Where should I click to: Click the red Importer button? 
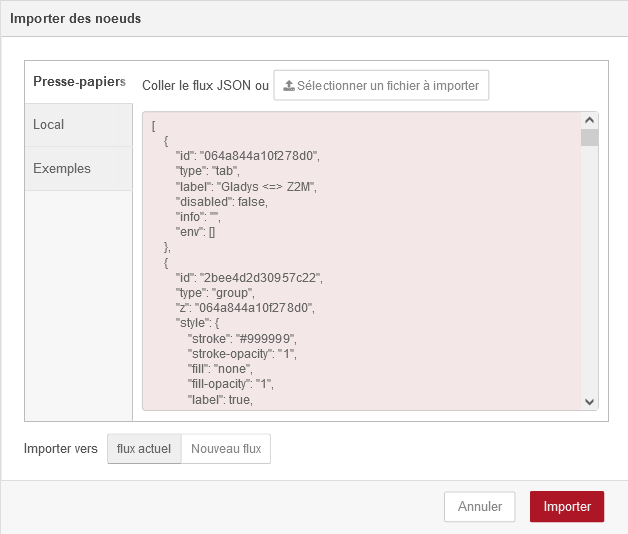[x=567, y=506]
